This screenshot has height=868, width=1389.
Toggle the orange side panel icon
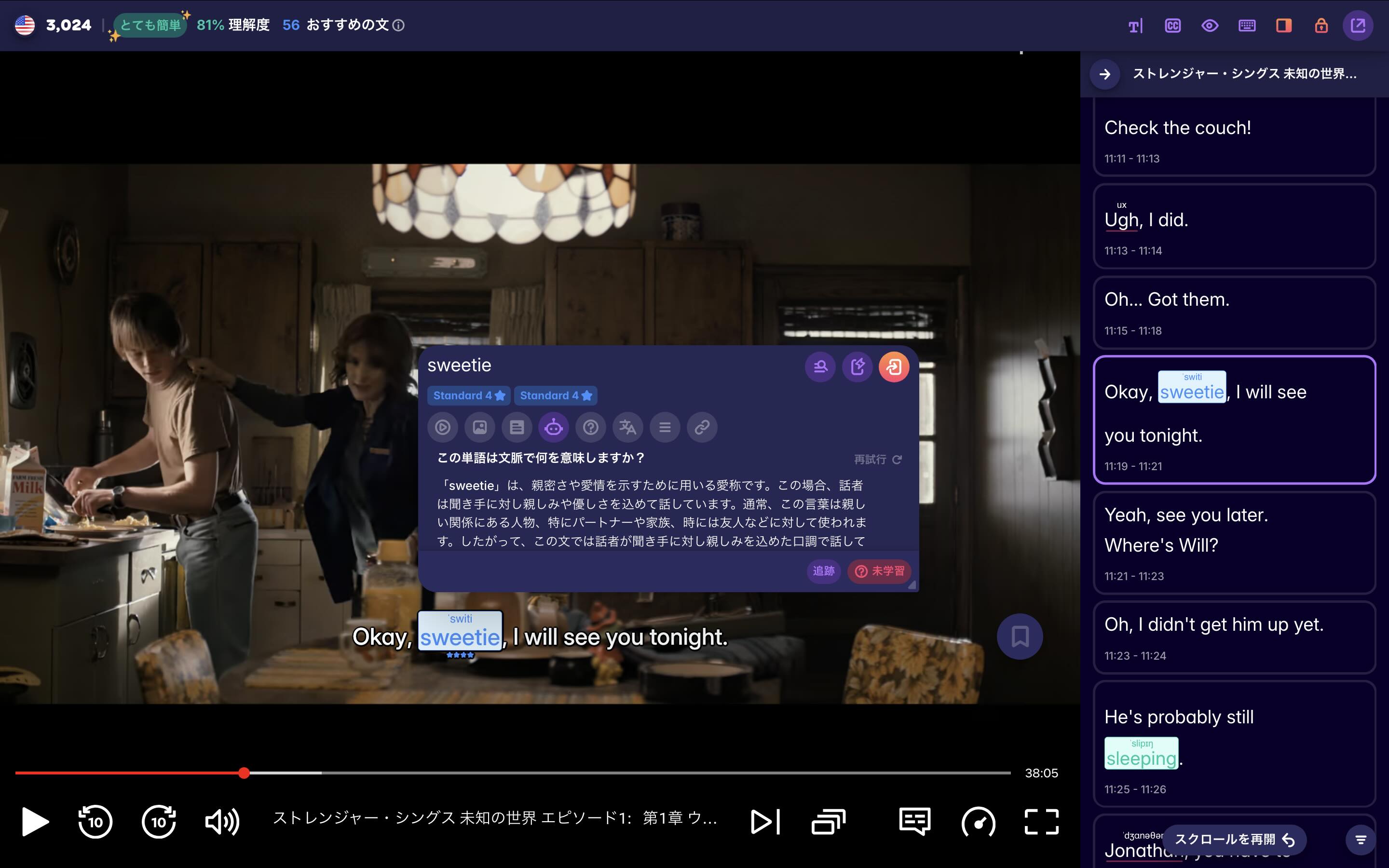coord(1283,25)
